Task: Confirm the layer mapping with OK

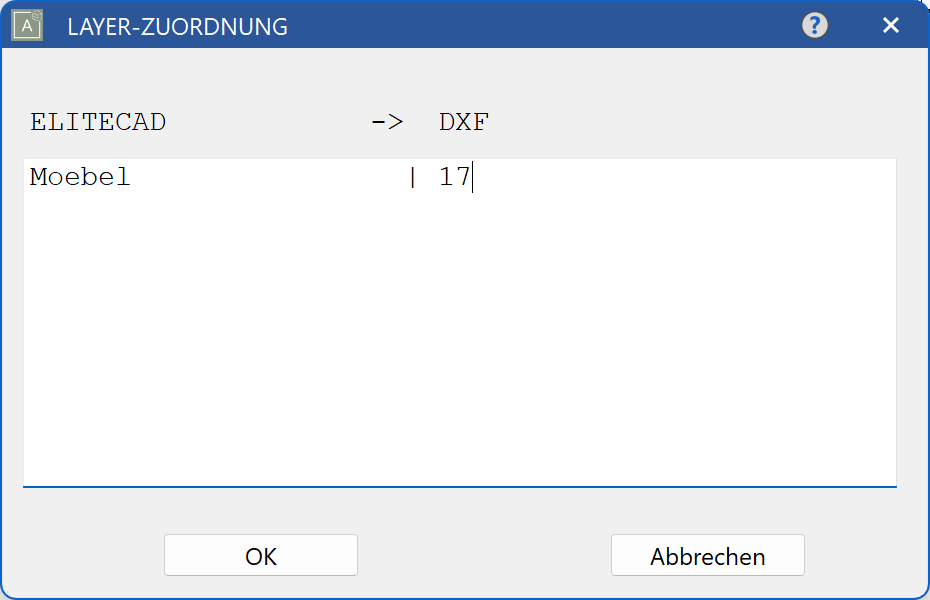Action: 260,555
